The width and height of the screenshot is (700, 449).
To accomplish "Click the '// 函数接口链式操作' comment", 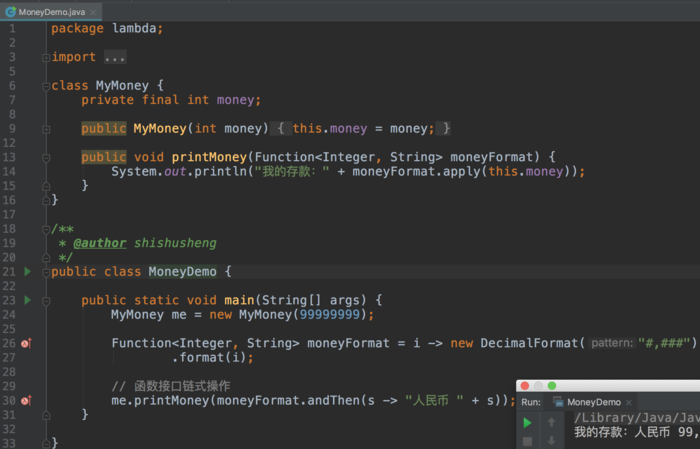I will (x=171, y=386).
